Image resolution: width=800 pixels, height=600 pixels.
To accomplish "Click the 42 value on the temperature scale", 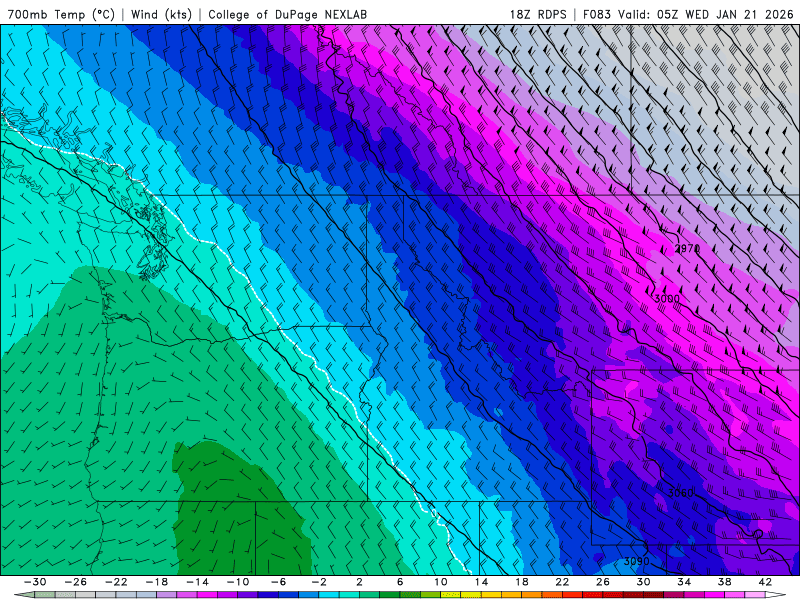I will [765, 582].
